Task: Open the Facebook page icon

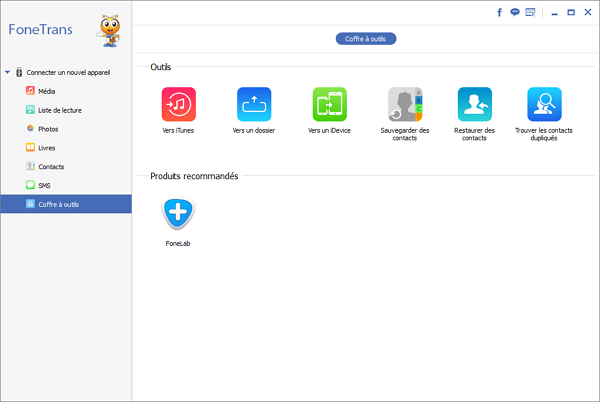Action: 499,13
